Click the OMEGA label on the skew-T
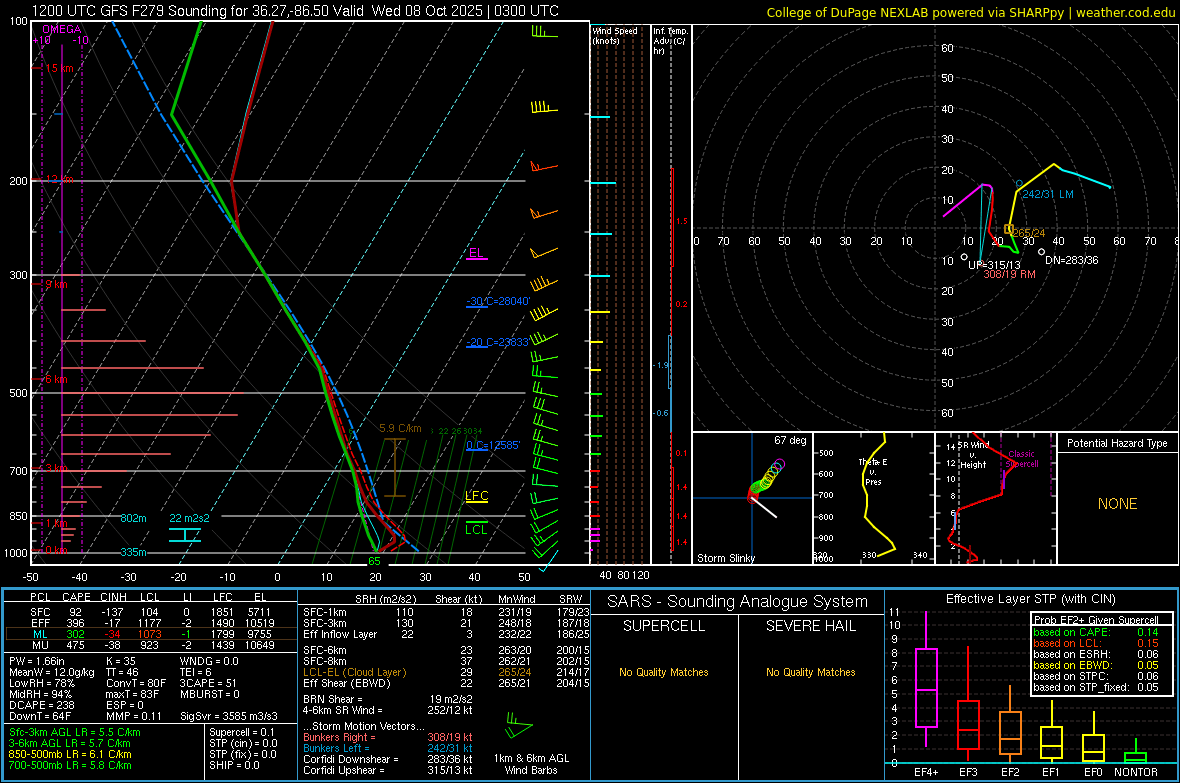The image size is (1180, 783). coord(61,29)
